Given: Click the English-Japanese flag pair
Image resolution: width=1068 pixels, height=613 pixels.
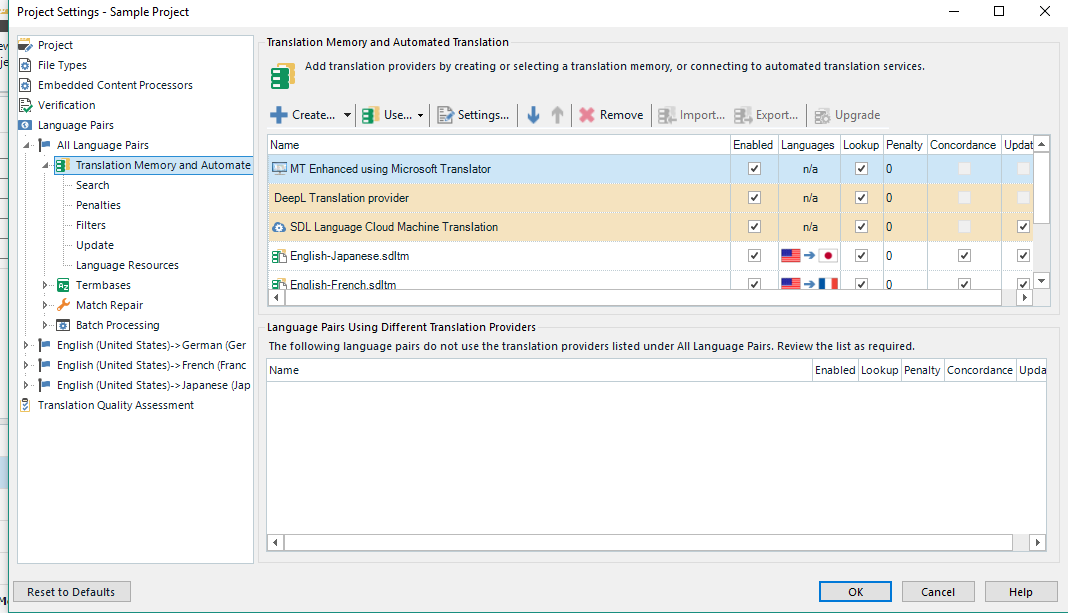Looking at the screenshot, I should point(809,256).
